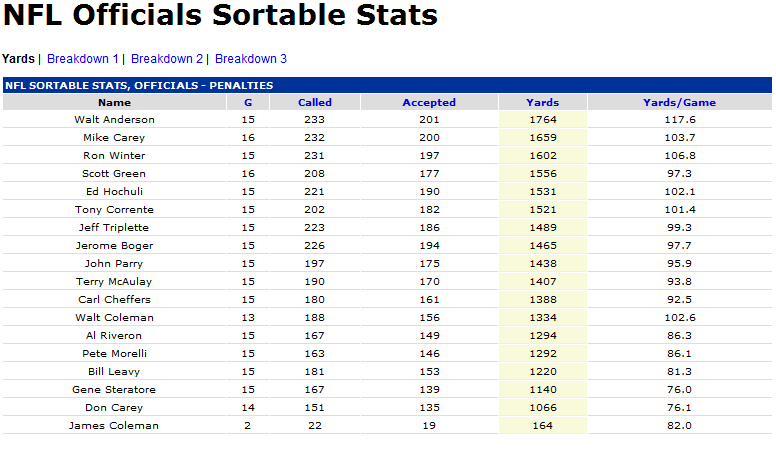Sort table by Accepted column header
Screen dimensions: 776x472
pyautogui.click(x=429, y=102)
